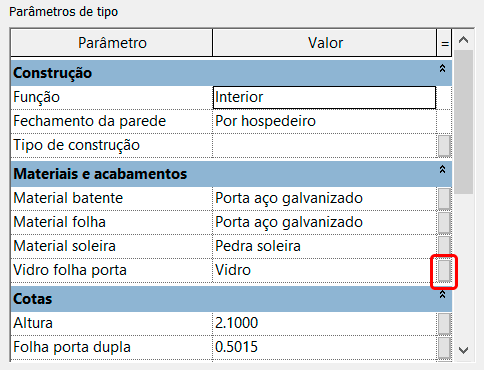The width and height of the screenshot is (484, 370).
Task: Click associate button for Folha porta dupla
Action: [444, 347]
